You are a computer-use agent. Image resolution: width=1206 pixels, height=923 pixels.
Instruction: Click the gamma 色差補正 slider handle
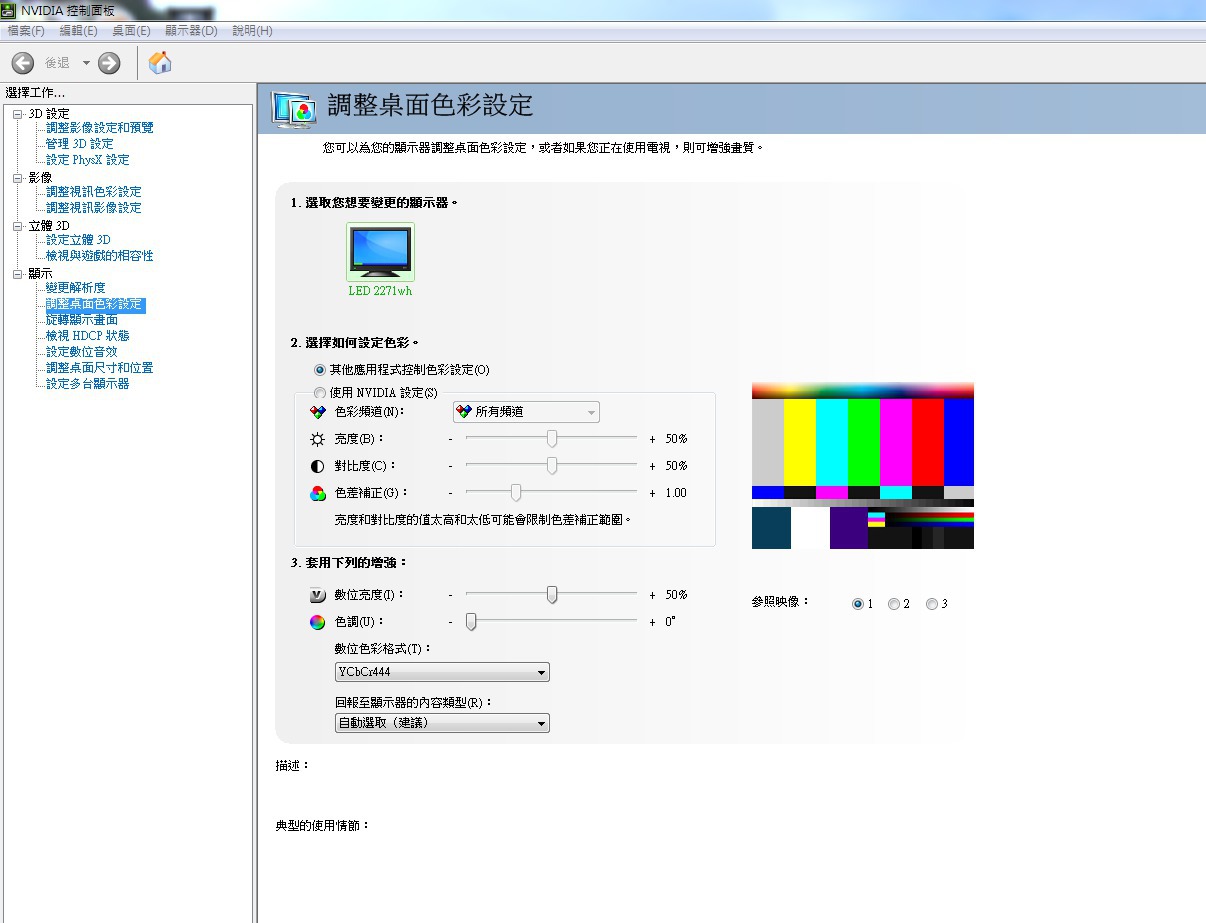[x=516, y=493]
